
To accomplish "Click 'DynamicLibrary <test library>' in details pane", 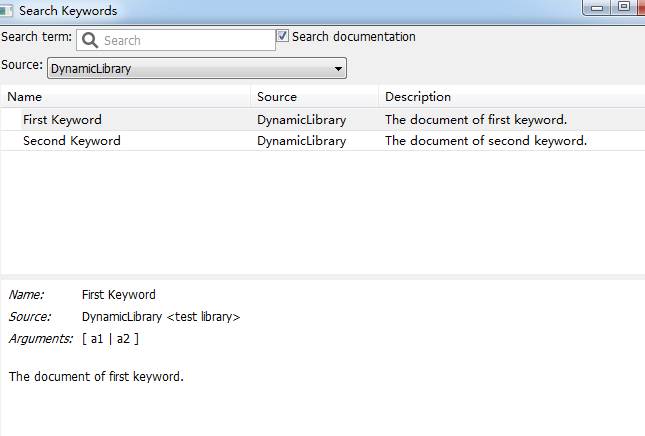I will tap(161, 317).
